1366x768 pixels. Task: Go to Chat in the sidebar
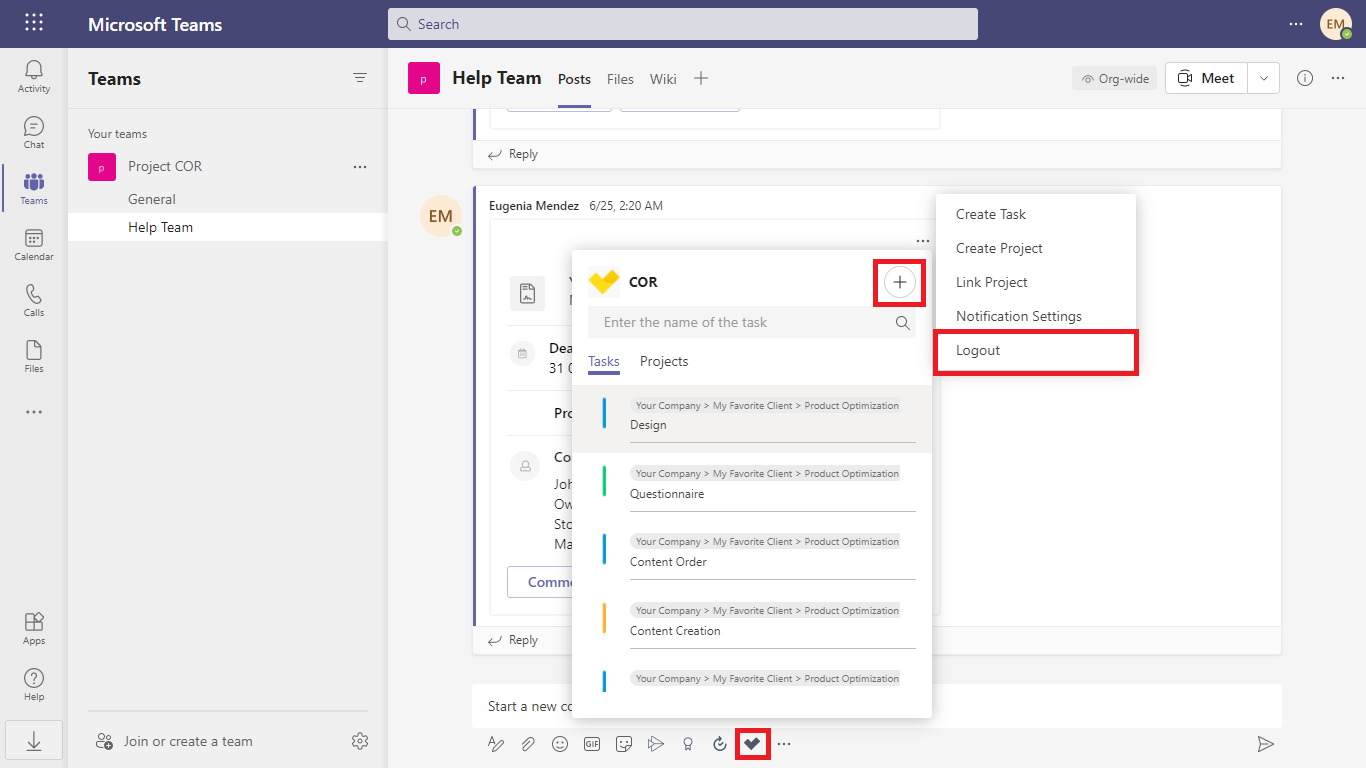coord(34,132)
